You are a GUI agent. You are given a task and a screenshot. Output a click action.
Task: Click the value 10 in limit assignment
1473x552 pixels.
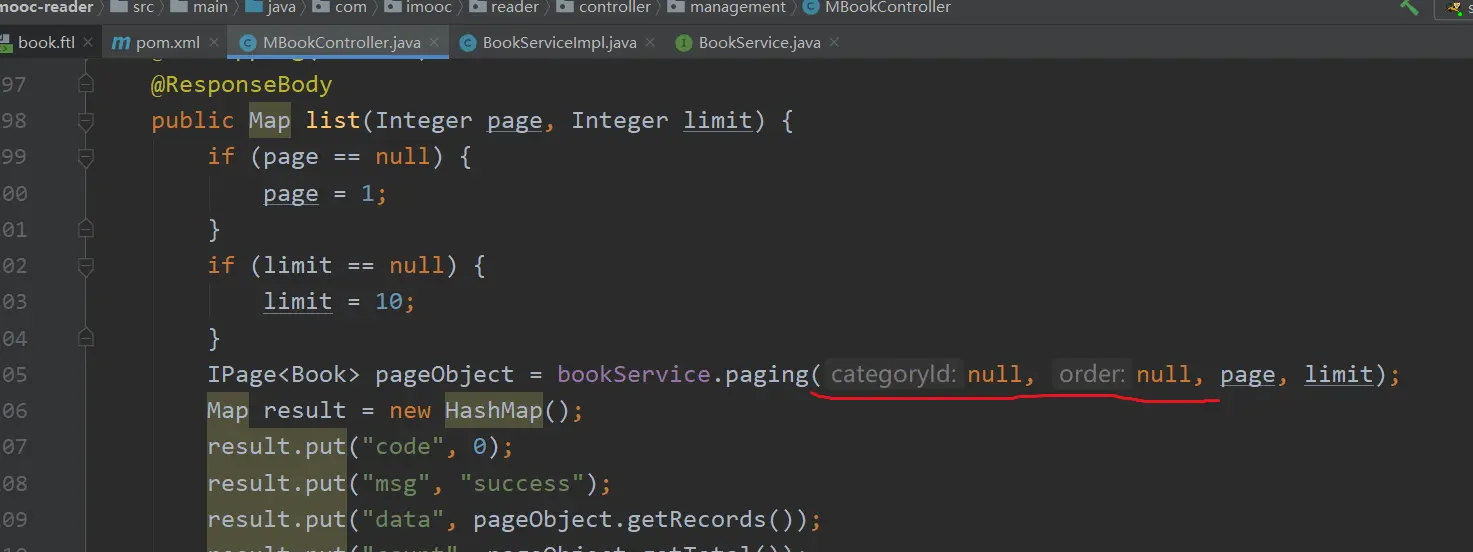388,302
